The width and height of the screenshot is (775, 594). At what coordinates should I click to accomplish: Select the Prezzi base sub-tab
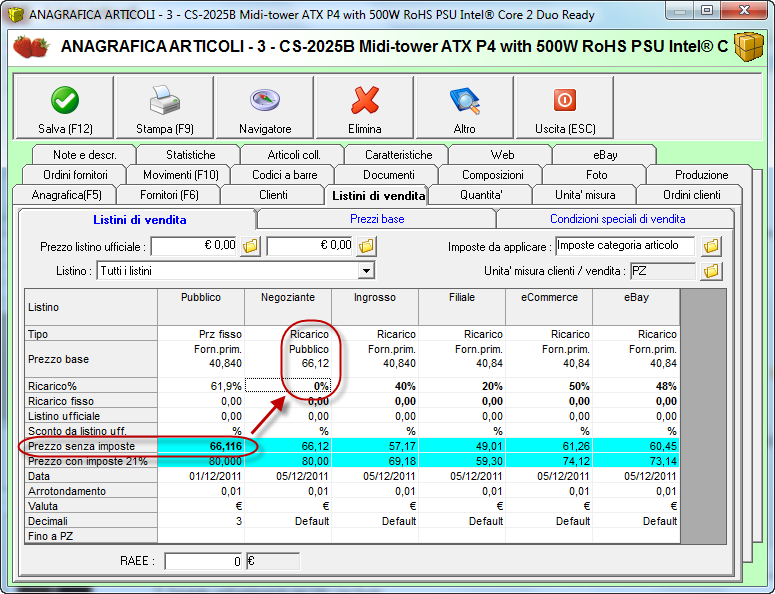377,219
